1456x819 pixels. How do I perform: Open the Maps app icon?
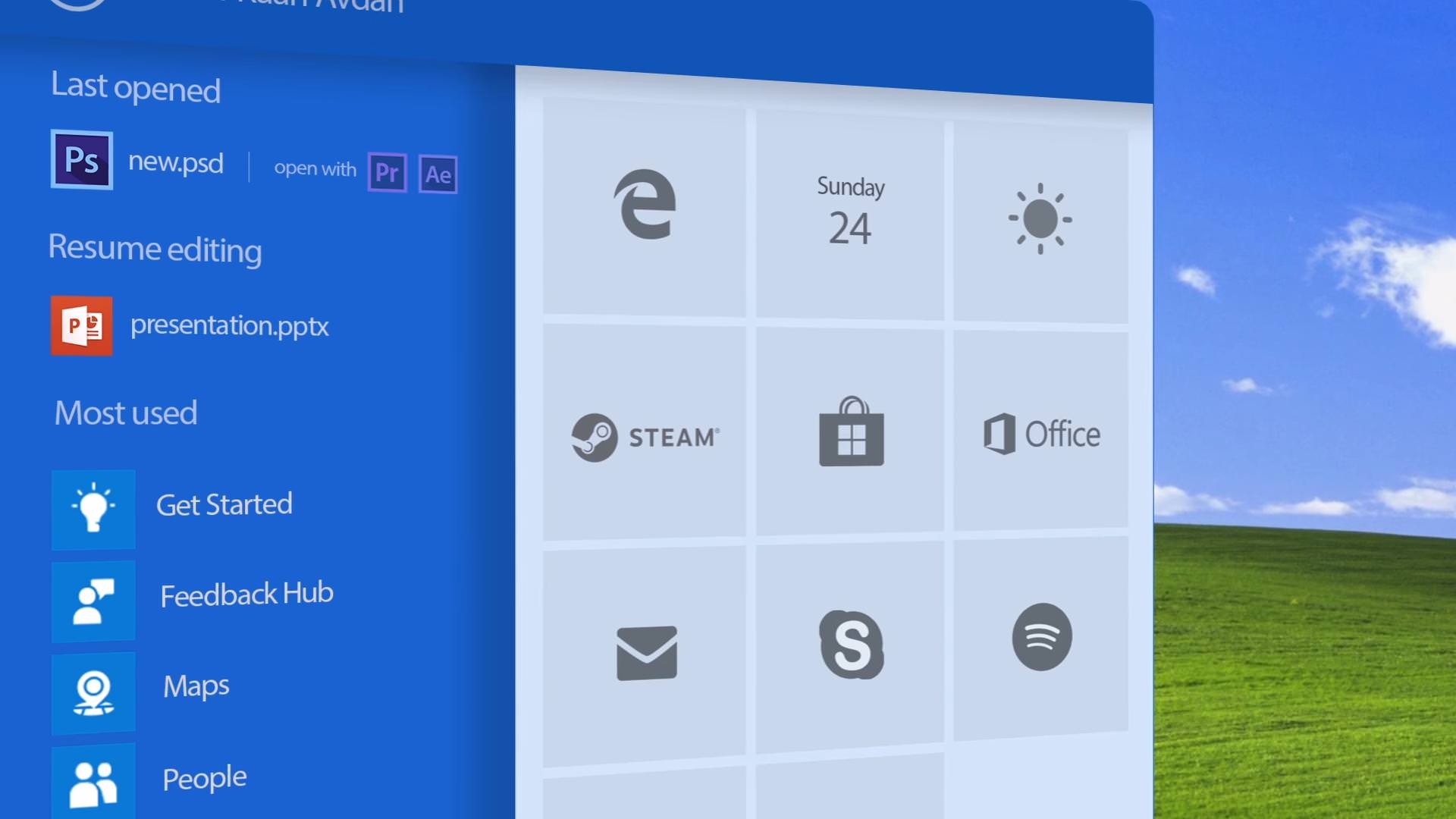tap(93, 692)
